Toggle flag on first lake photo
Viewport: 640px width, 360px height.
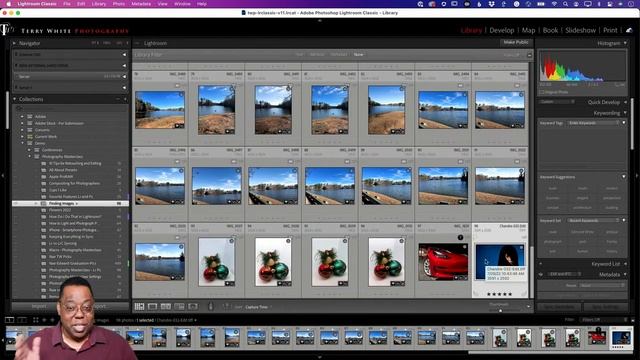pyautogui.click(x=178, y=85)
